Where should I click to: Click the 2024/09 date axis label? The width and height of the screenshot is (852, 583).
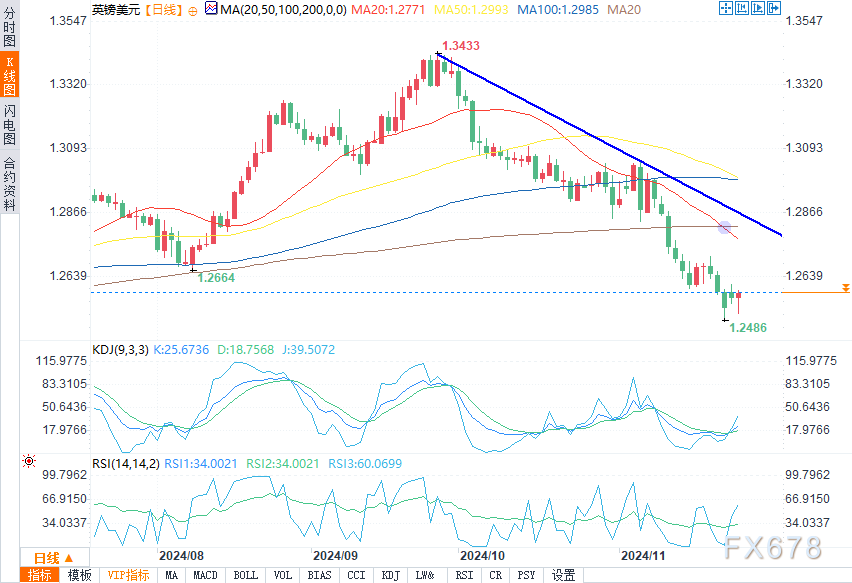pos(335,556)
